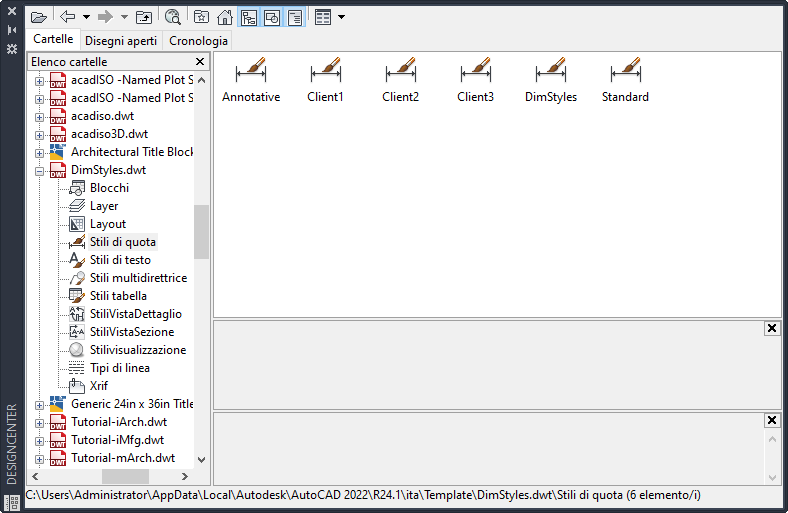
Task: Toggle DesignCenter auto-hide
Action: (x=12, y=30)
